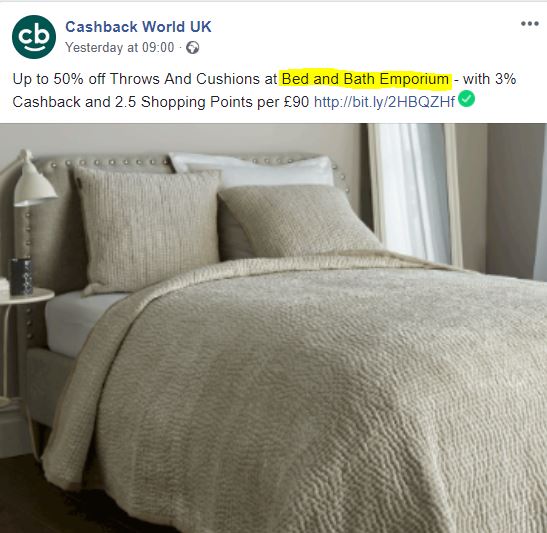
Task: Click the dark mug on bedside table
Action: click(21, 276)
